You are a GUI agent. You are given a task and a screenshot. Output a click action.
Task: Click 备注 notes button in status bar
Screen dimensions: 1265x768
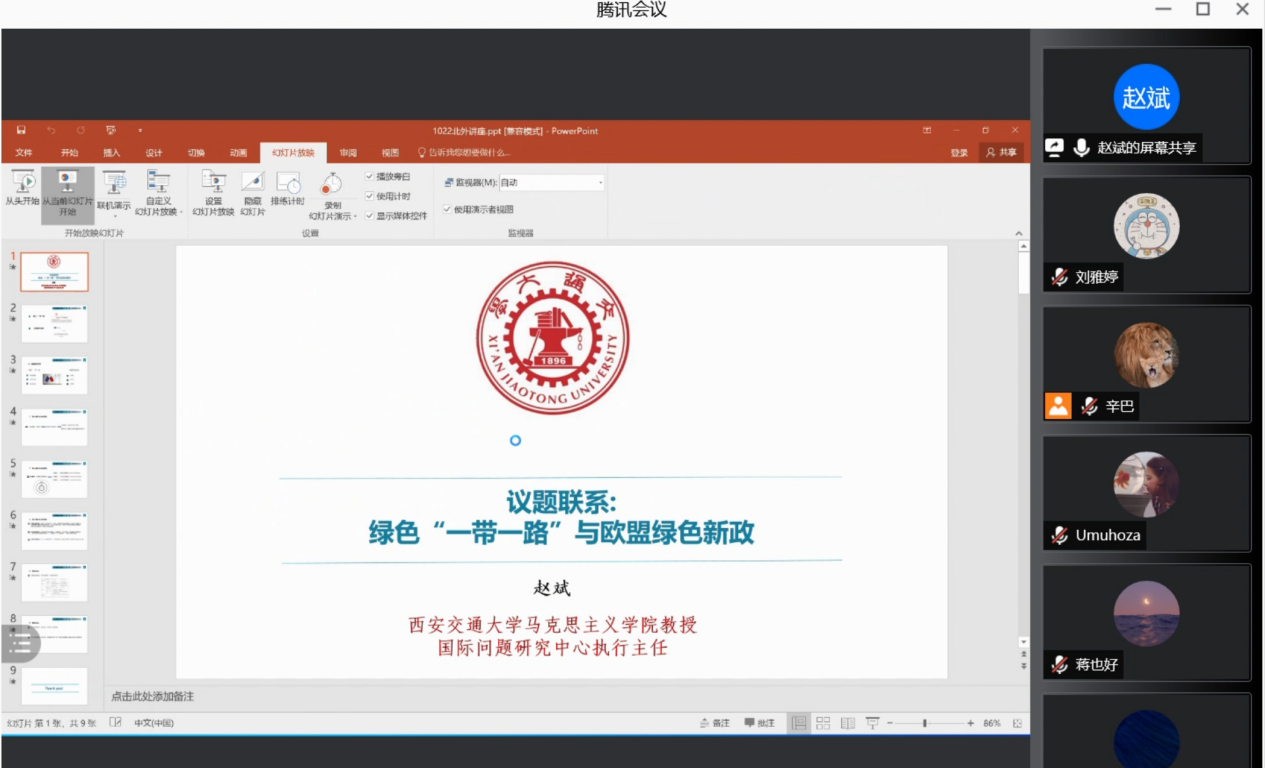click(716, 723)
